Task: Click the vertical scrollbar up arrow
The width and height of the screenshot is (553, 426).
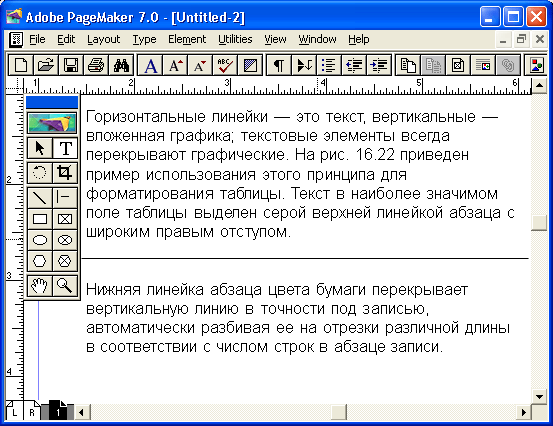Action: pos(539,85)
